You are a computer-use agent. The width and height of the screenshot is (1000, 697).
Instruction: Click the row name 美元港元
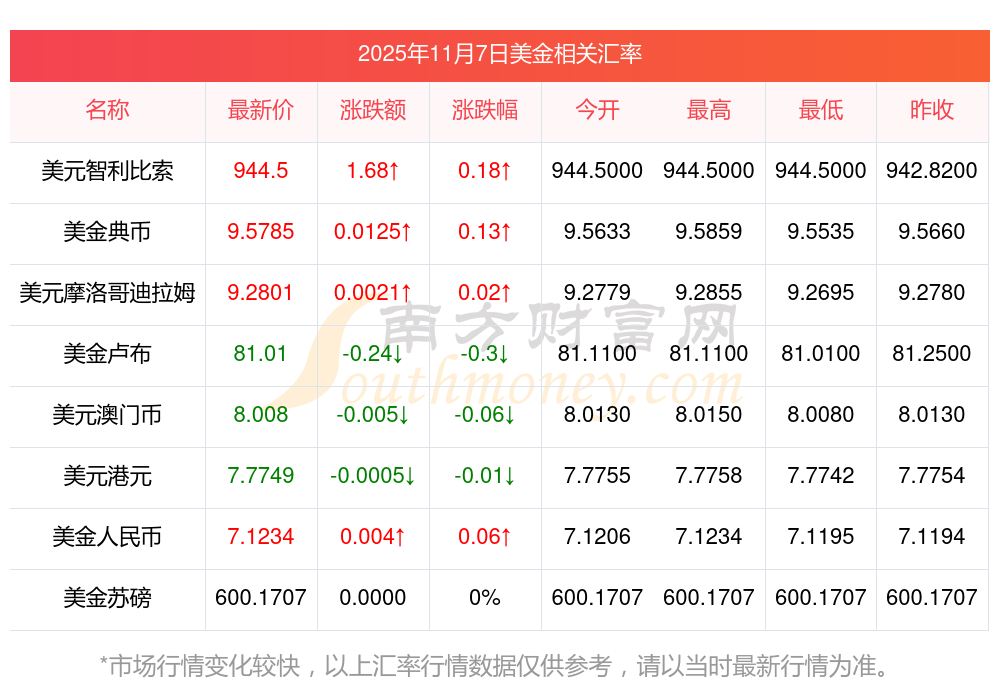tap(107, 476)
